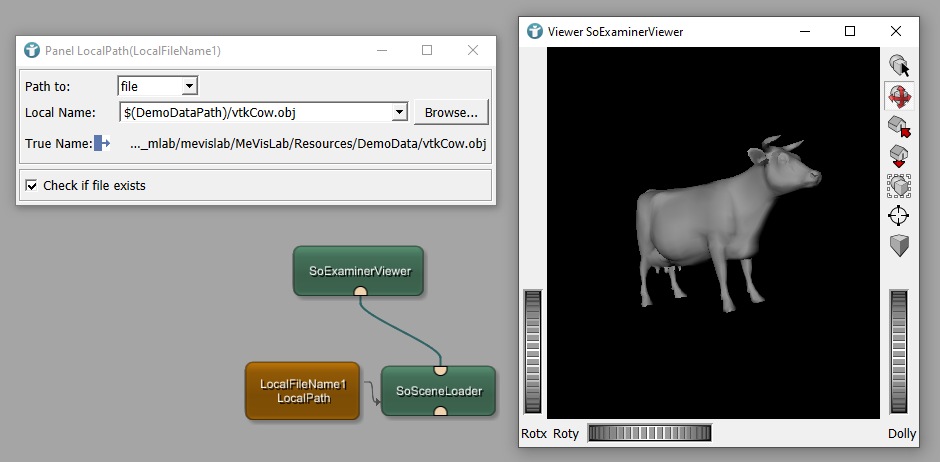
Task: Expand the Local Name combo box arrow
Action: click(400, 112)
